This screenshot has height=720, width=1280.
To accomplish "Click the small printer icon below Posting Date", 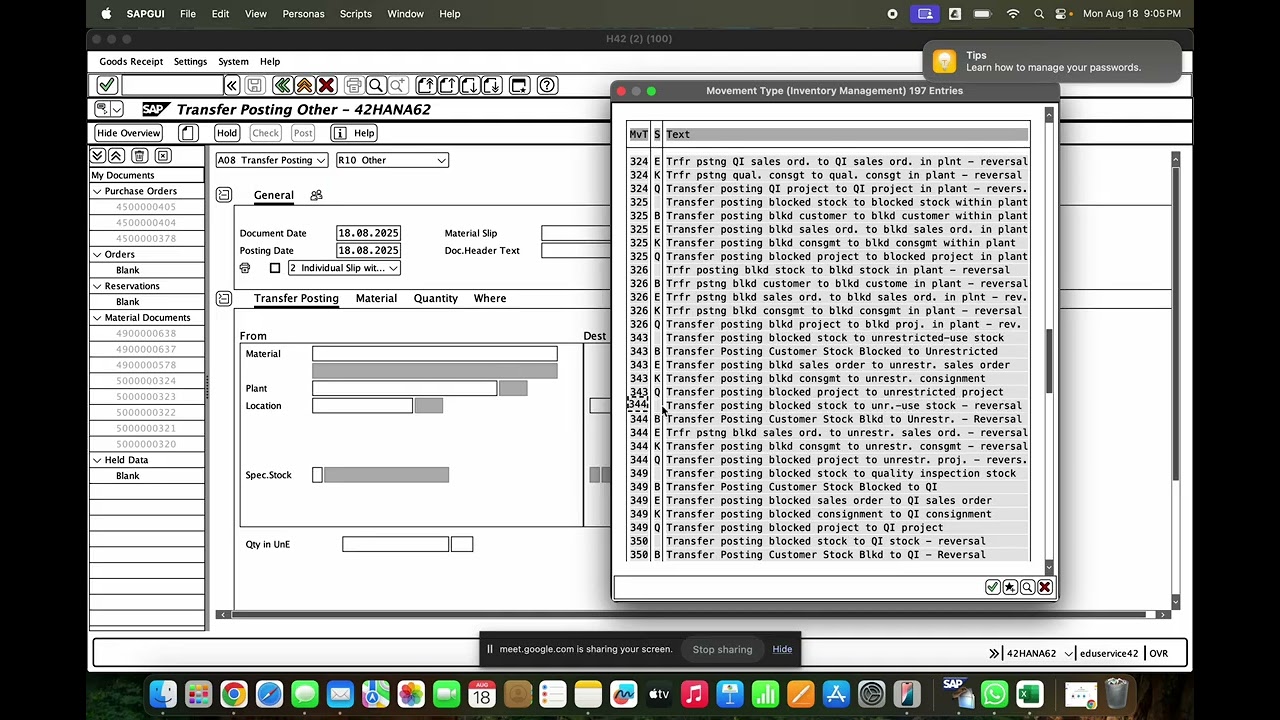I will [245, 268].
